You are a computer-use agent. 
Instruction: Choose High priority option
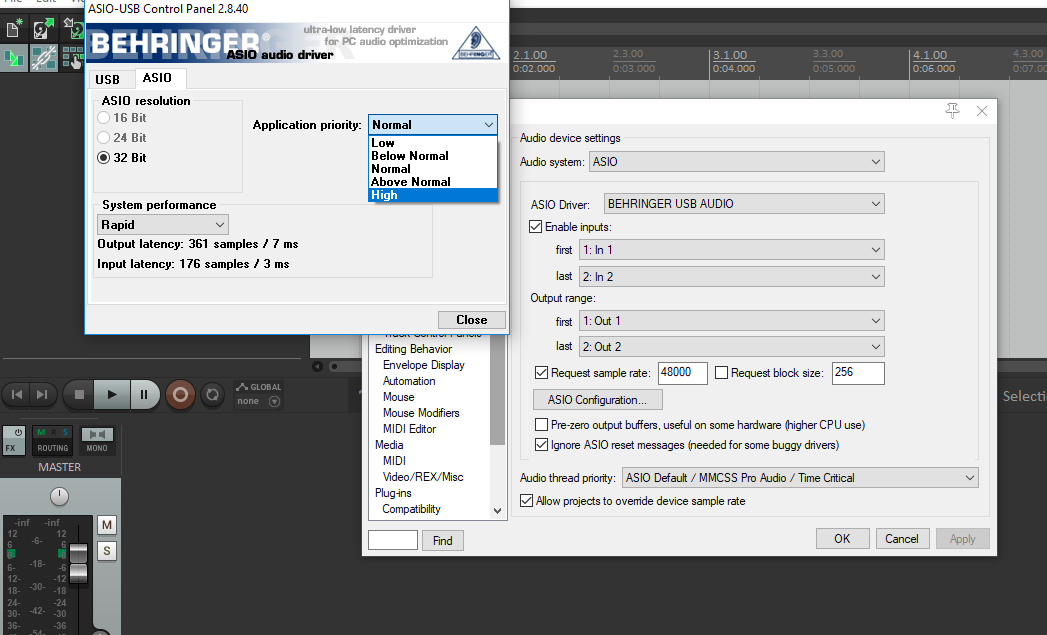[x=433, y=195]
